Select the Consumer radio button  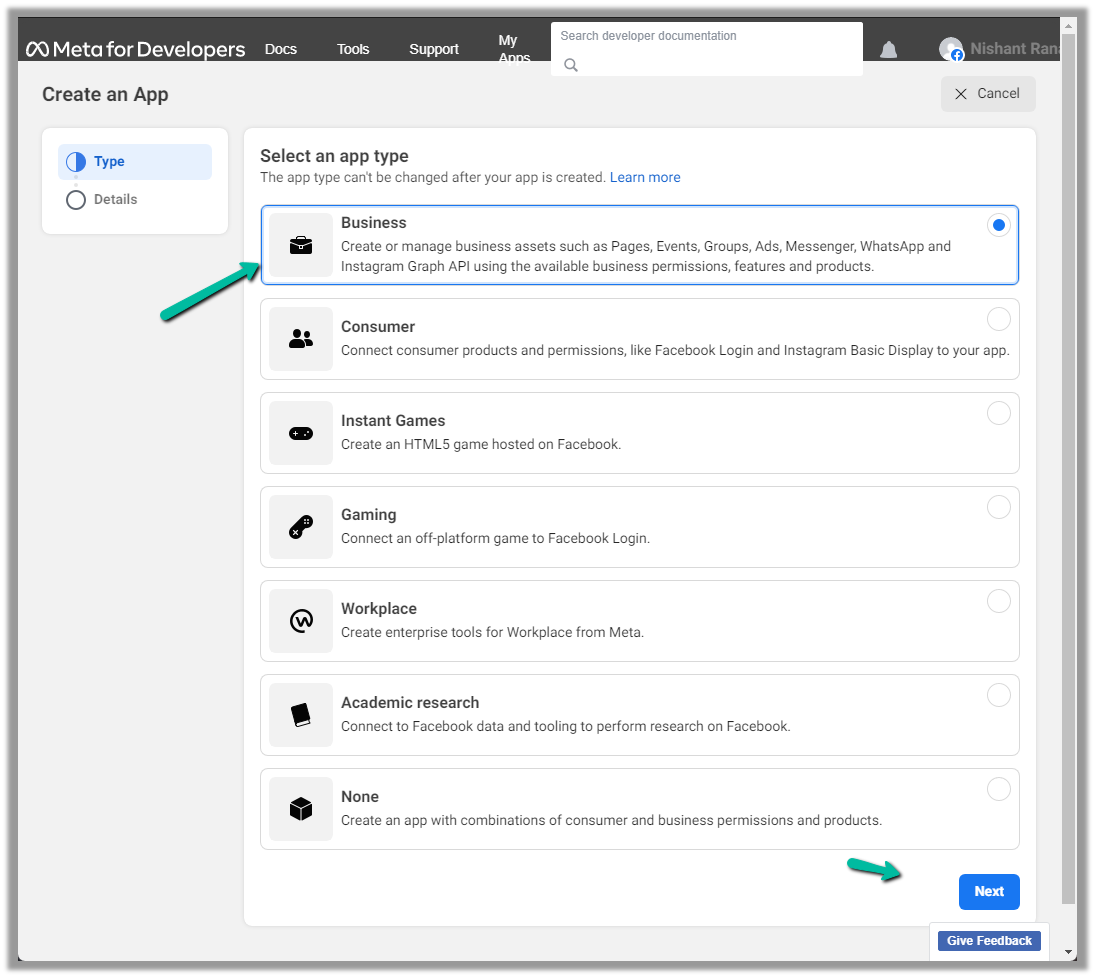998,319
